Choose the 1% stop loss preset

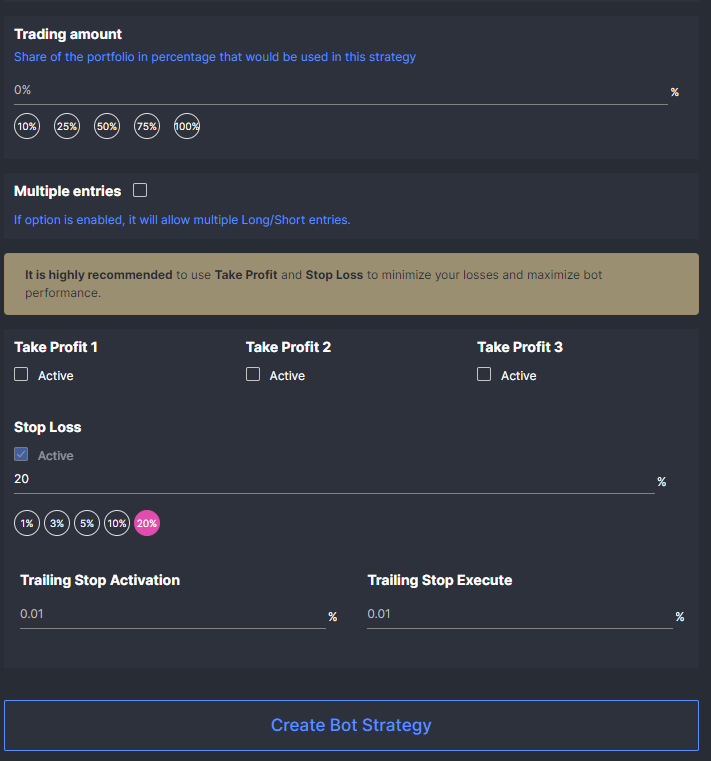pyautogui.click(x=27, y=523)
